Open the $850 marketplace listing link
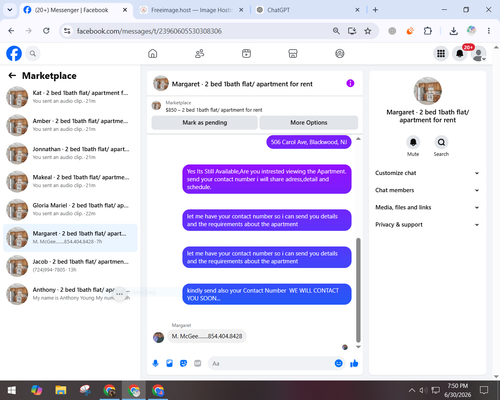The image size is (500, 400). tap(214, 110)
